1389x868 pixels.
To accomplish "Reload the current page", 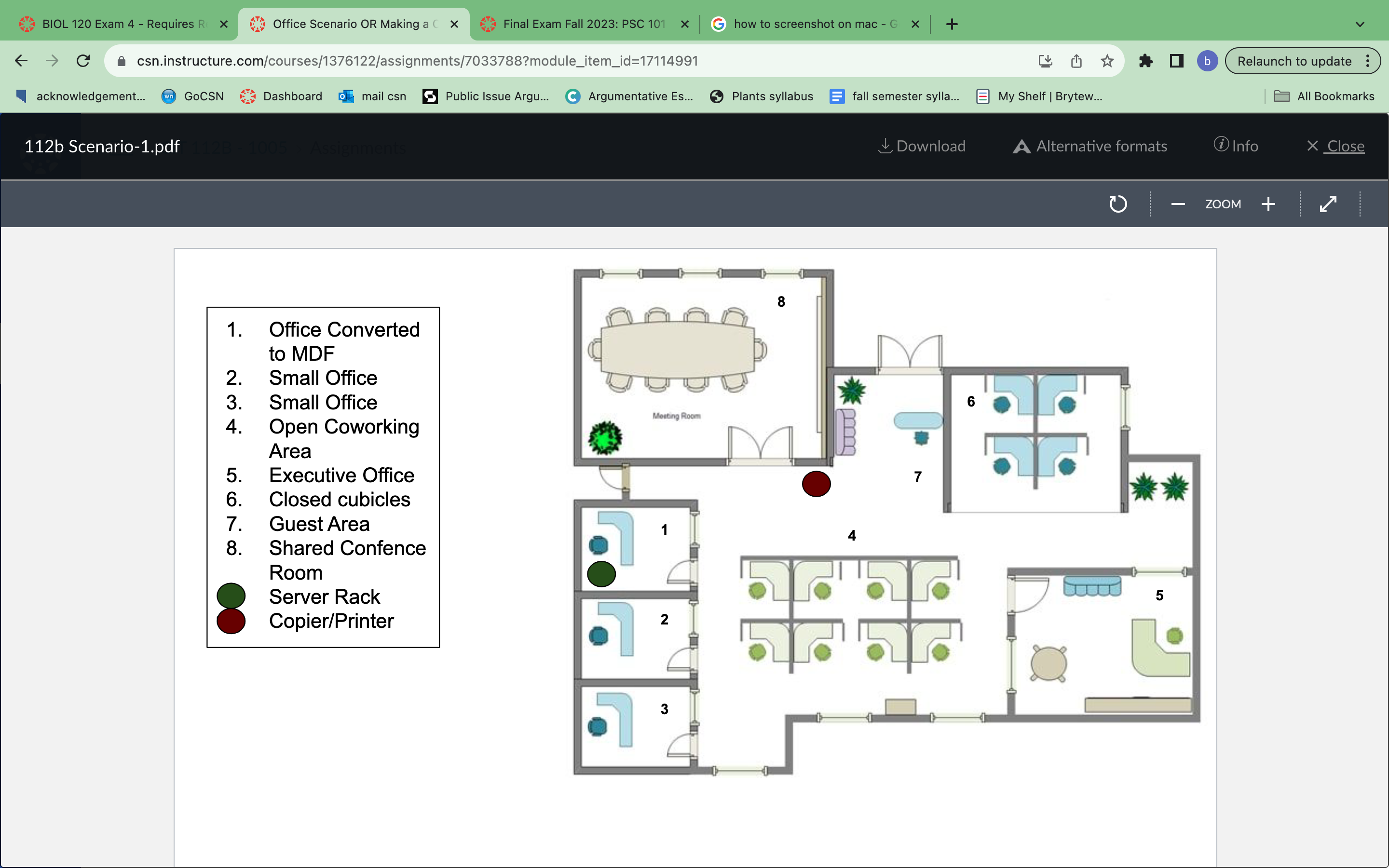I will (83, 61).
